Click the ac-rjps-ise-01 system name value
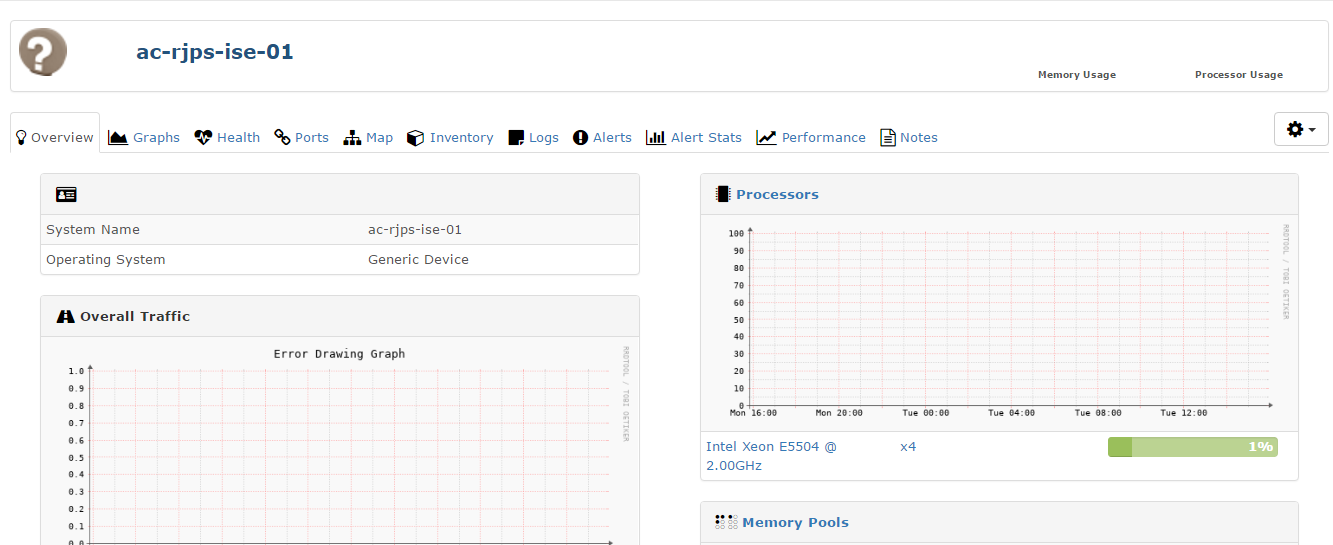 415,229
